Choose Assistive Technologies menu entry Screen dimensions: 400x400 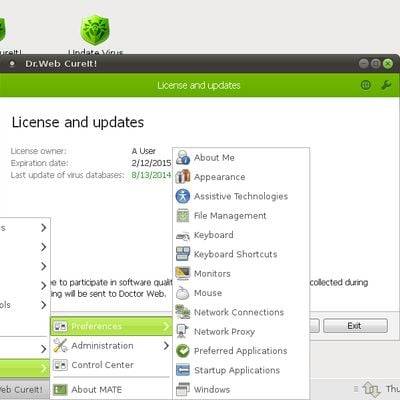click(241, 196)
